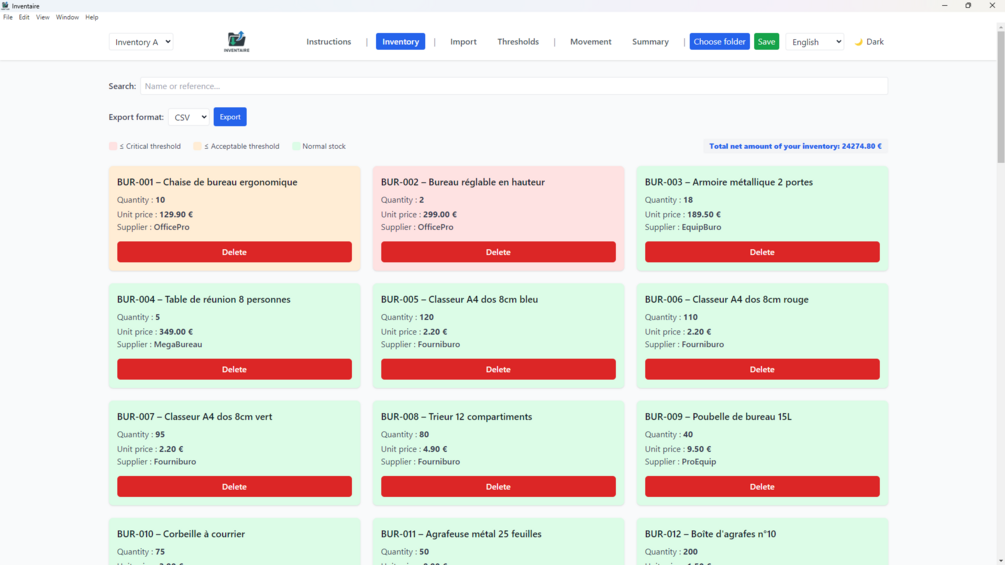The image size is (1005, 565).
Task: Delete BUR-005 Classeur A4 bleu
Action: [498, 369]
